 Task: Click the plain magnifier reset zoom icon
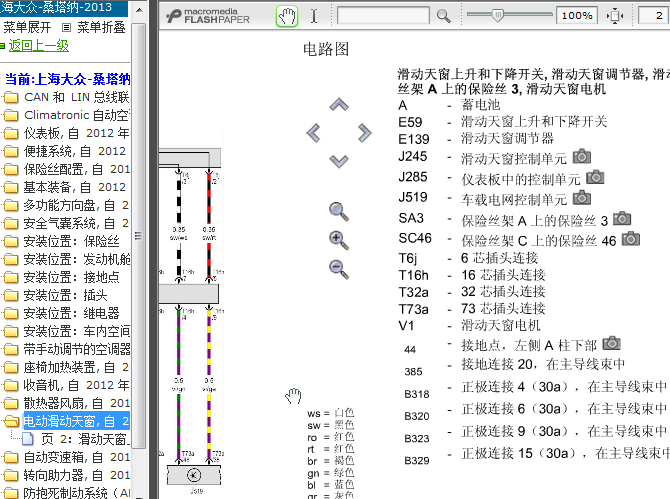pyautogui.click(x=339, y=211)
